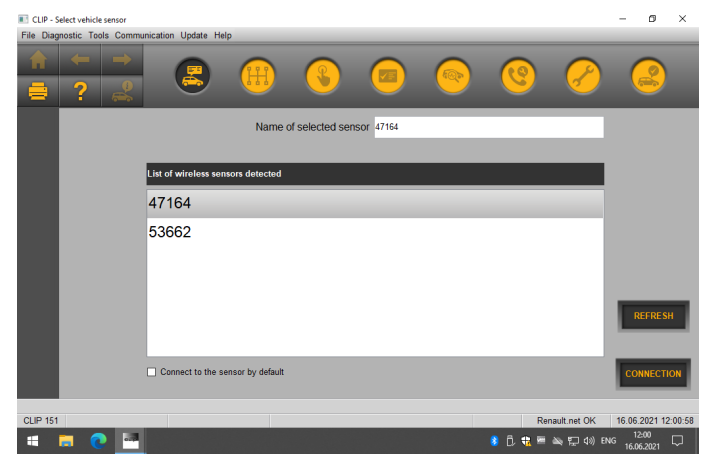Open the Tools menu

point(98,35)
